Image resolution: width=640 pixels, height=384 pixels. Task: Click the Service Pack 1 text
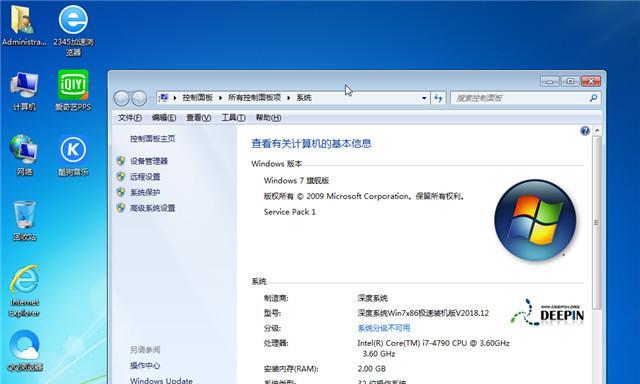[289, 212]
